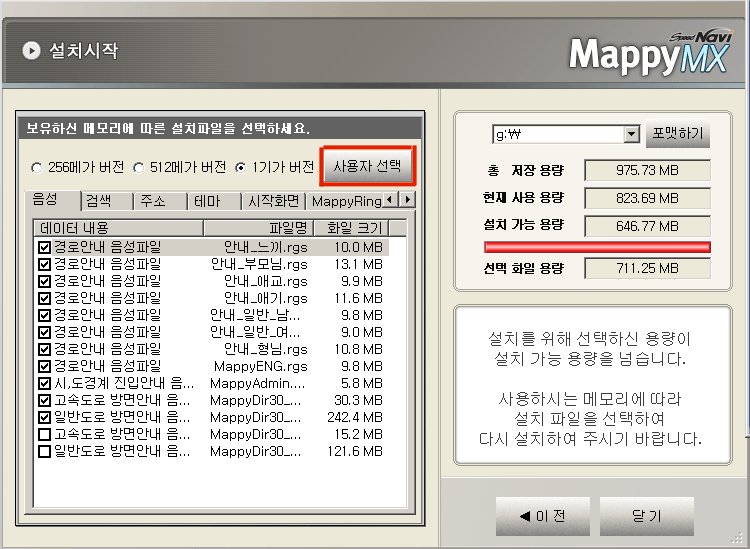Click the ◀ 이전 button
The height and width of the screenshot is (549, 750).
[543, 516]
